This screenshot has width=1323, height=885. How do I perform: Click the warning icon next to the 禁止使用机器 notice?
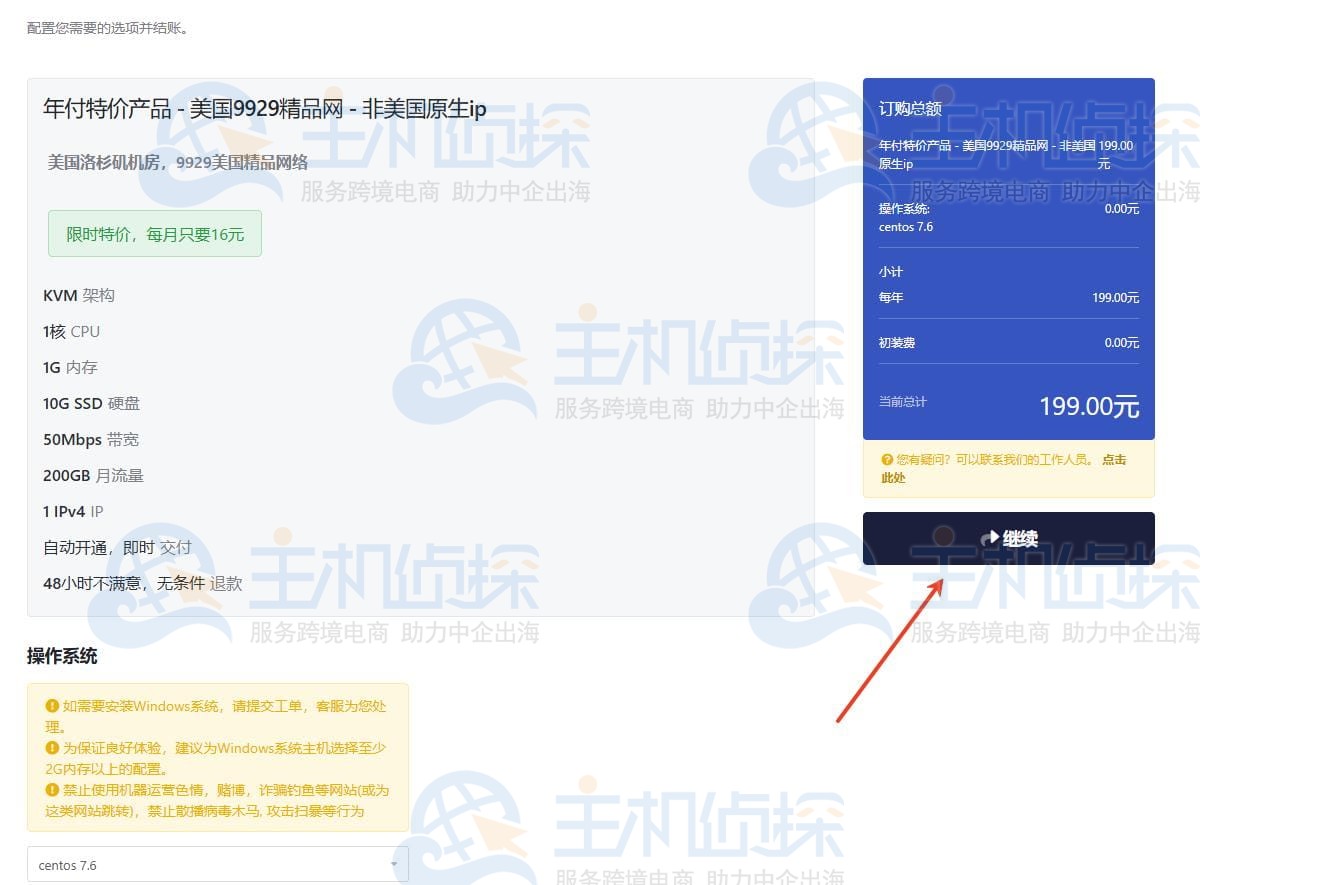coord(53,789)
